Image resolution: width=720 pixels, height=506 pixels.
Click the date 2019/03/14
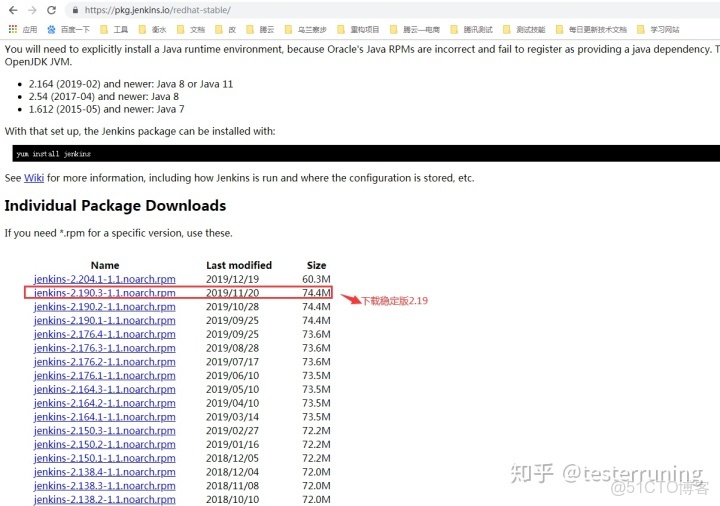pos(232,417)
